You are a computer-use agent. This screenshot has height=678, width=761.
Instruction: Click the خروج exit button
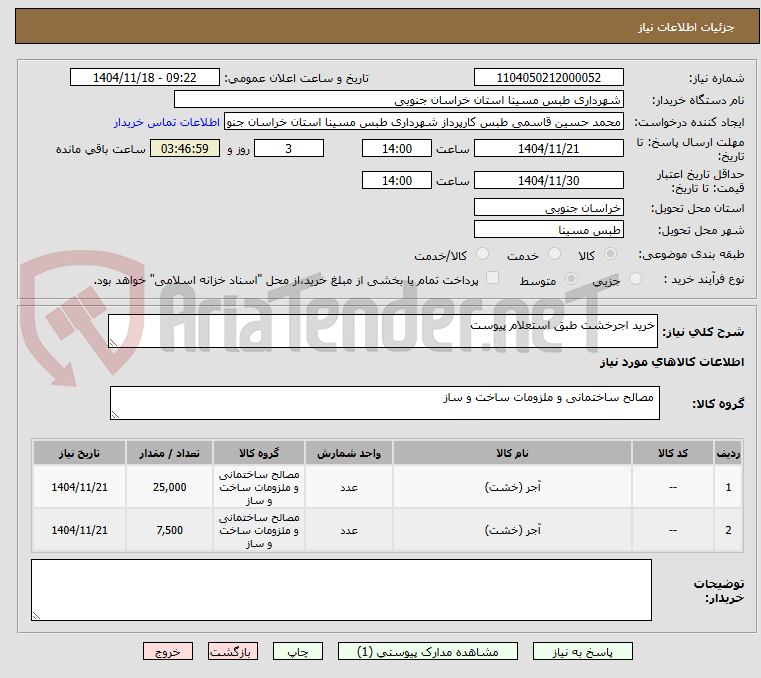(x=167, y=651)
